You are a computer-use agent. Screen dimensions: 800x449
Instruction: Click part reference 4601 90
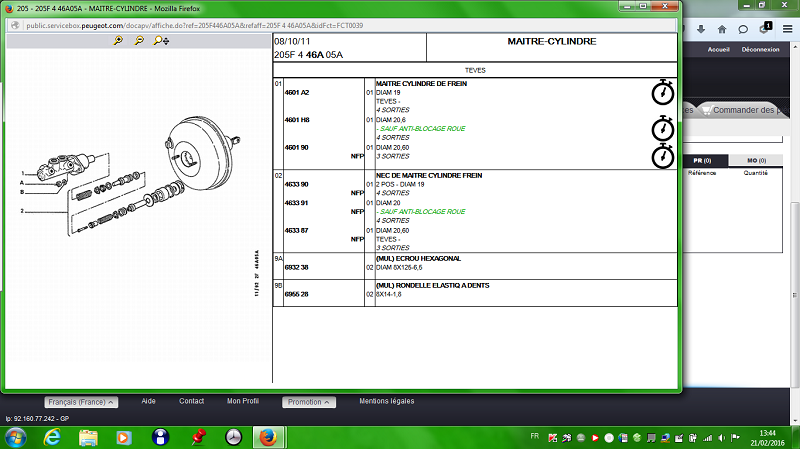click(296, 147)
